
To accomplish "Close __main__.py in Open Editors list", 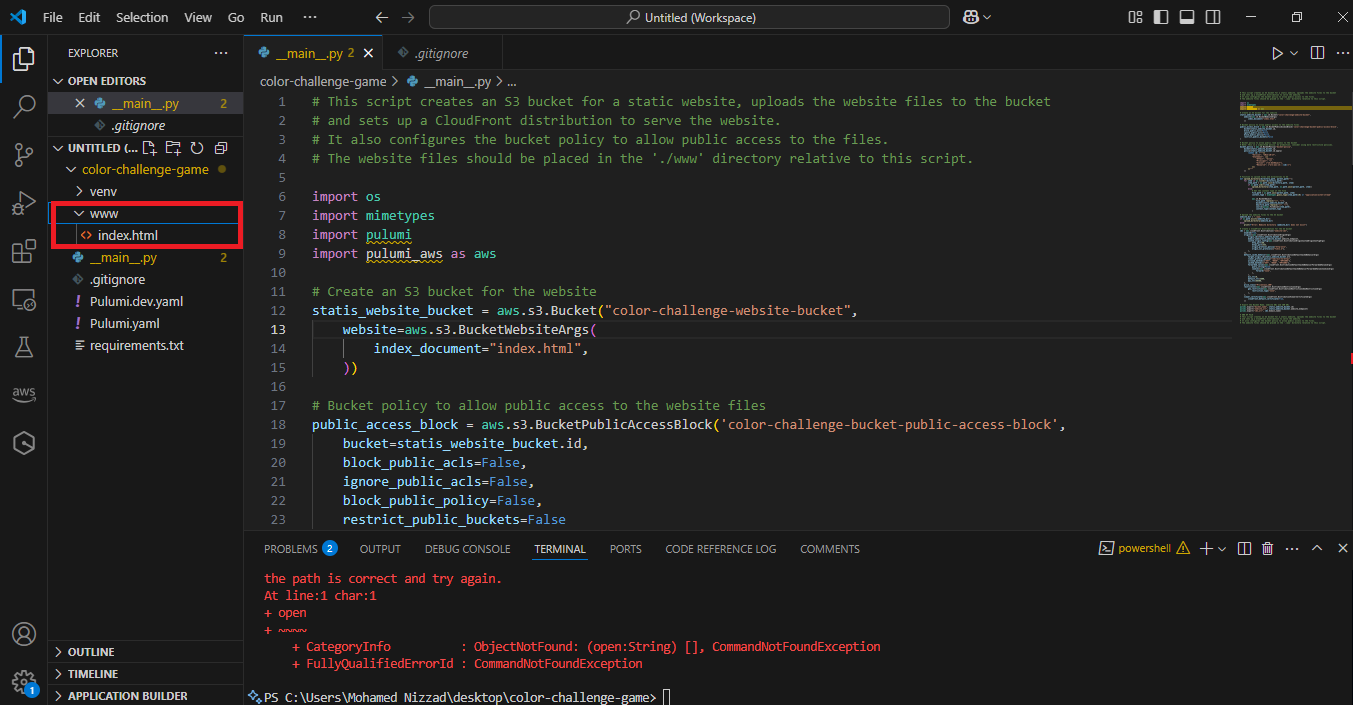I will click(x=81, y=104).
